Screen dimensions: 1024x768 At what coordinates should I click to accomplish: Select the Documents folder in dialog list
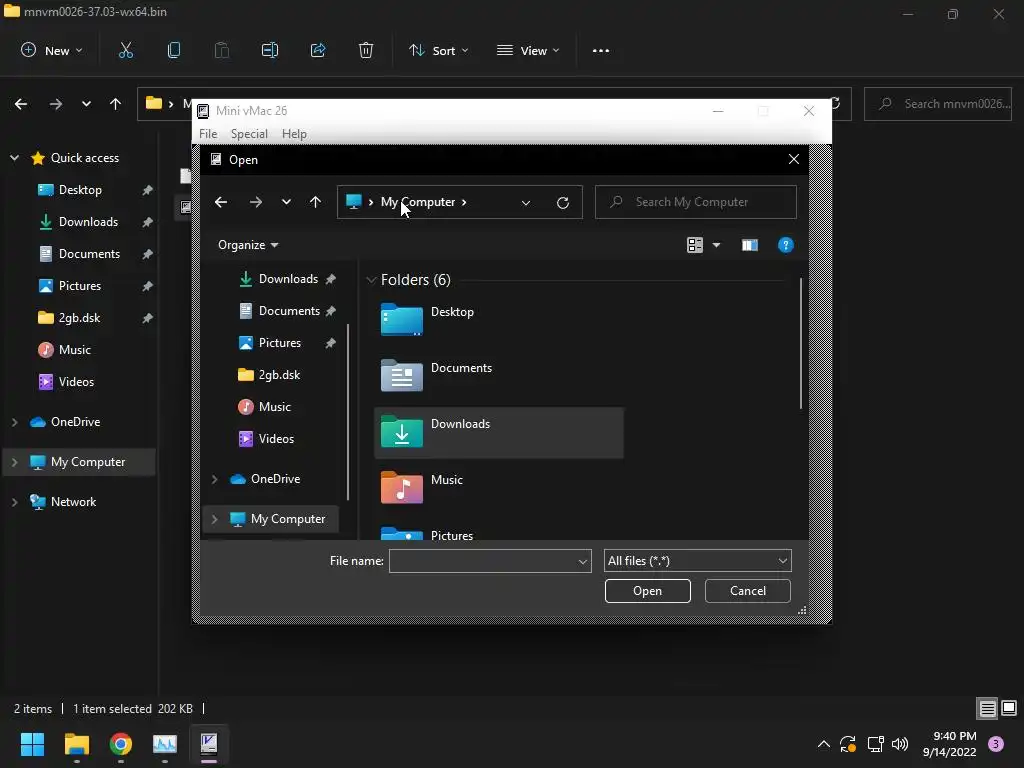pos(499,376)
